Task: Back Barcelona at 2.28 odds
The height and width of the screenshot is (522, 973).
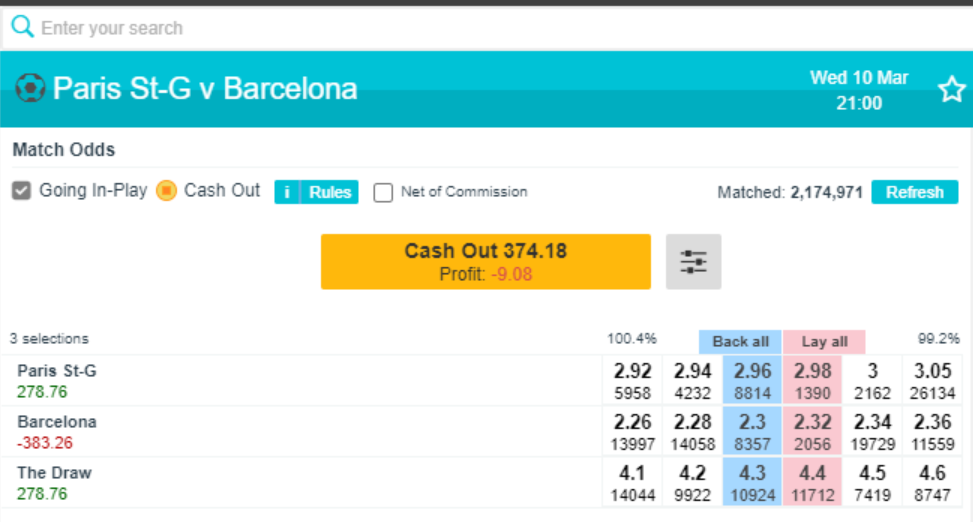Action: (x=693, y=432)
